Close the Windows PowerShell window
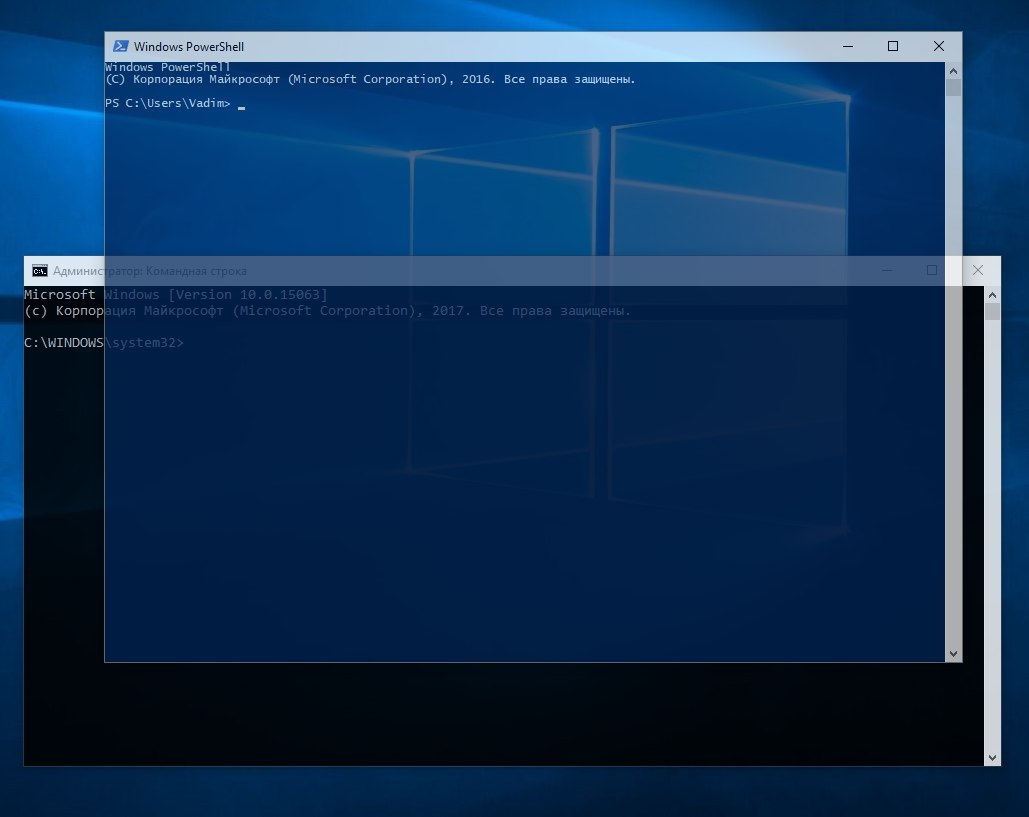This screenshot has width=1029, height=817. 938,46
